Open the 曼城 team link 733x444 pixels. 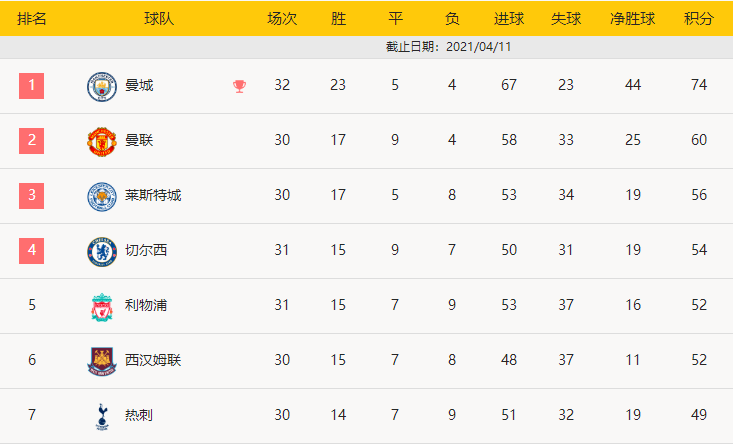coord(140,86)
